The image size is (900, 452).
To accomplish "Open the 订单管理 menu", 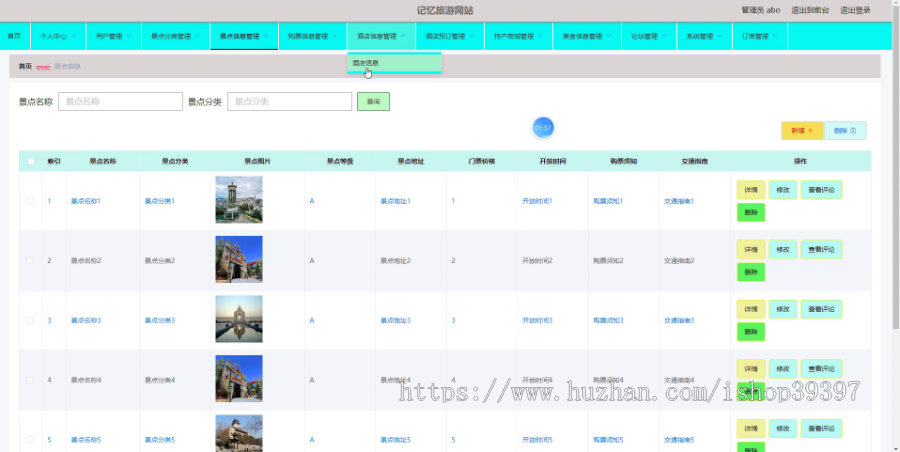I will [760, 36].
